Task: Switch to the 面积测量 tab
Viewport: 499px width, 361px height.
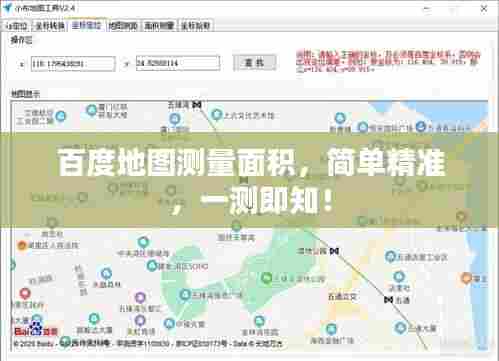Action: pos(159,26)
